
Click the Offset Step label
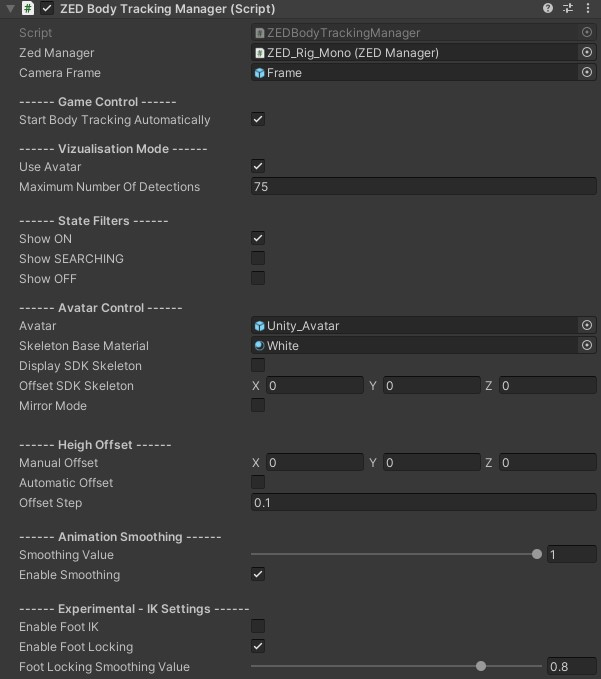click(51, 503)
